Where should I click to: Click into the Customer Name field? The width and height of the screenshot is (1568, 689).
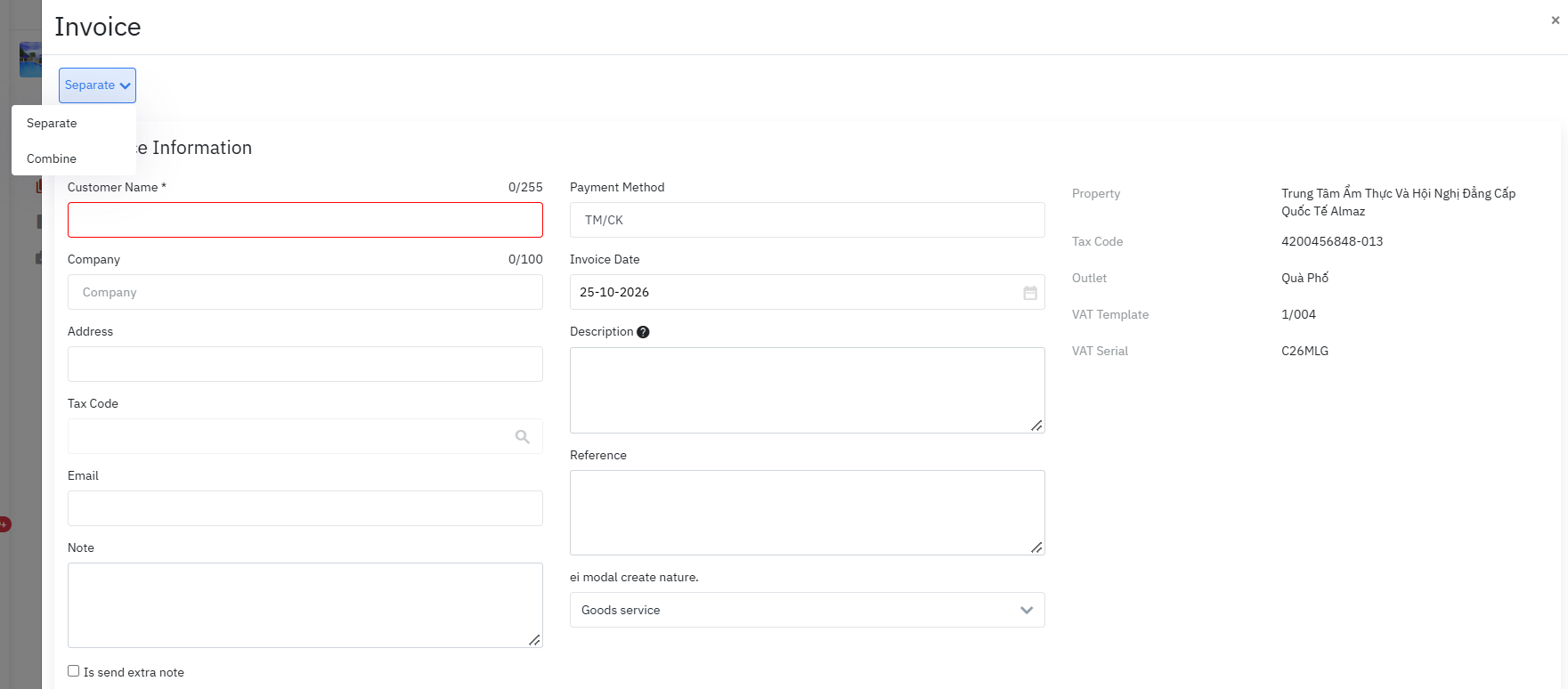pyautogui.click(x=305, y=220)
